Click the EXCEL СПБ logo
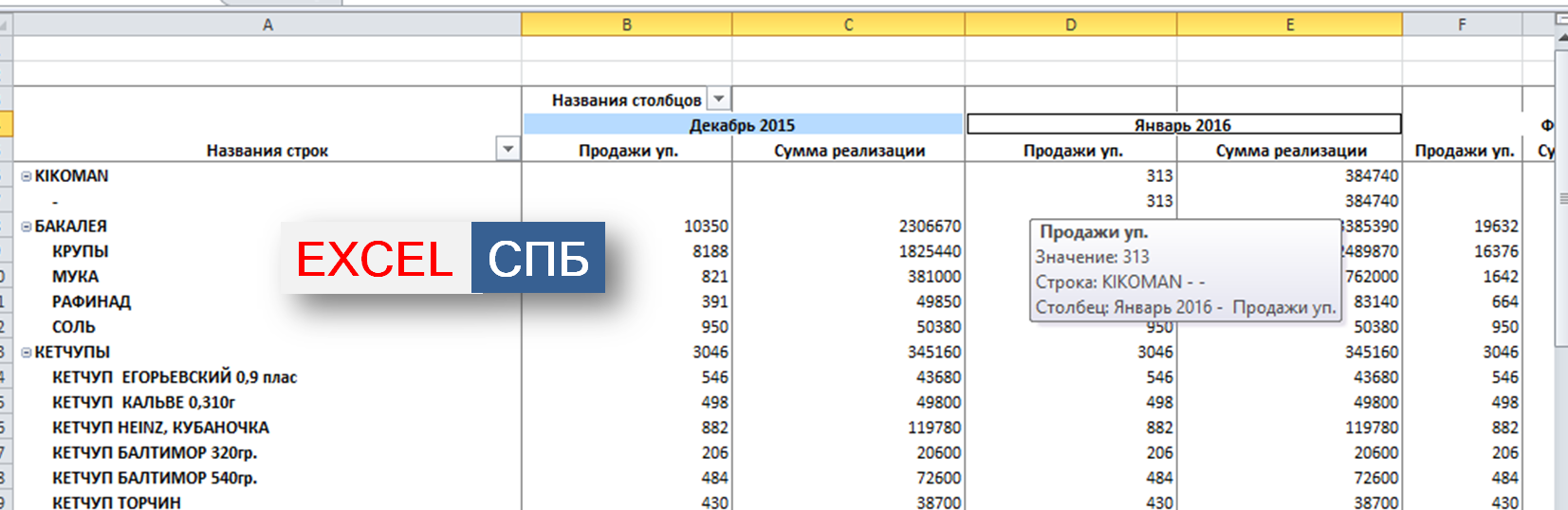Screen dimensions: 1568x510 pyautogui.click(x=443, y=259)
